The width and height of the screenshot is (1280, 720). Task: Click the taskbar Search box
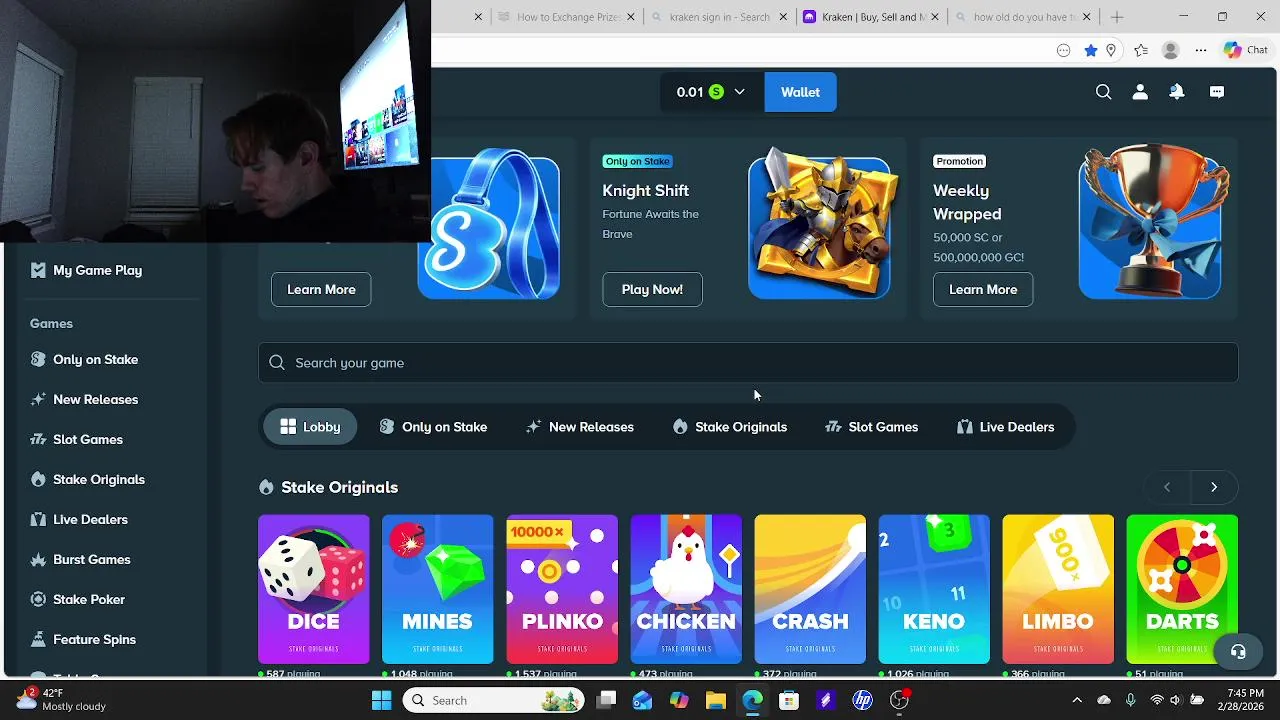coord(494,700)
